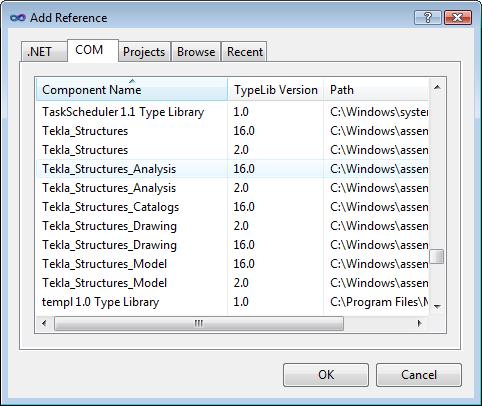
Task: Select Tekla_Structures_Drawing entry with version 16.0
Action: coord(232,245)
